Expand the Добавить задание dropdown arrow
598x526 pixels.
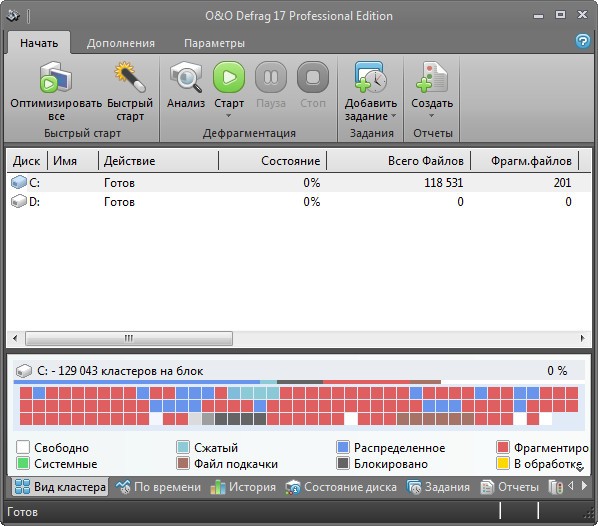pos(394,116)
